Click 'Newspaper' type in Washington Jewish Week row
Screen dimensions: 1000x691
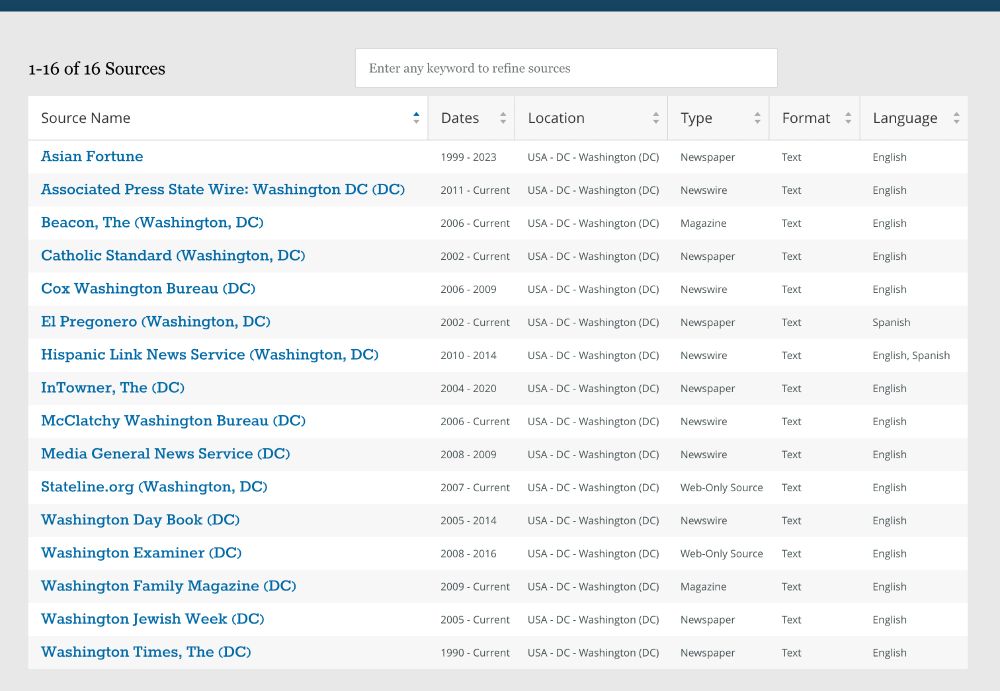[x=707, y=620]
